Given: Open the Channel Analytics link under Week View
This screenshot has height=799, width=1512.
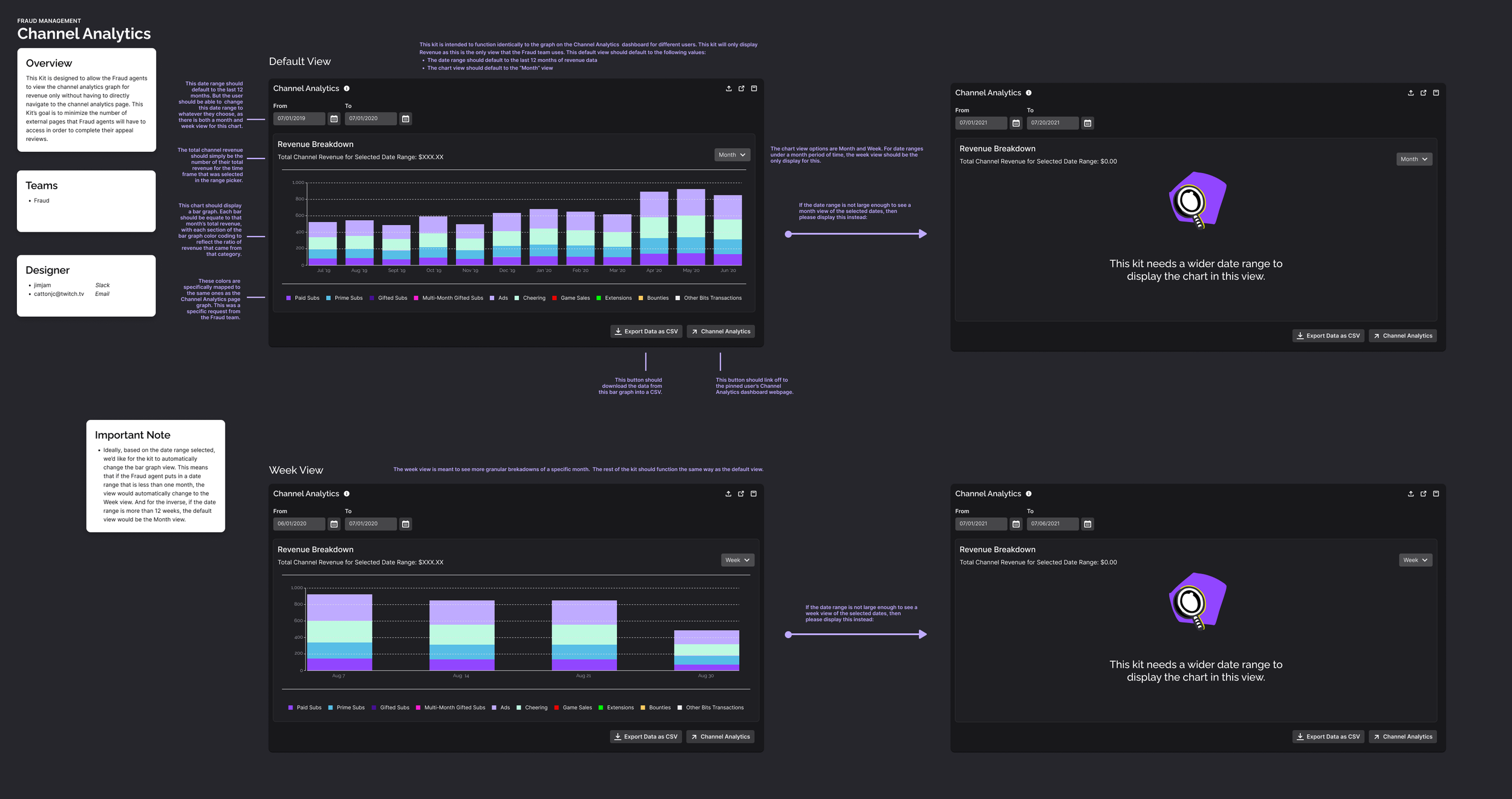Looking at the screenshot, I should [720, 736].
